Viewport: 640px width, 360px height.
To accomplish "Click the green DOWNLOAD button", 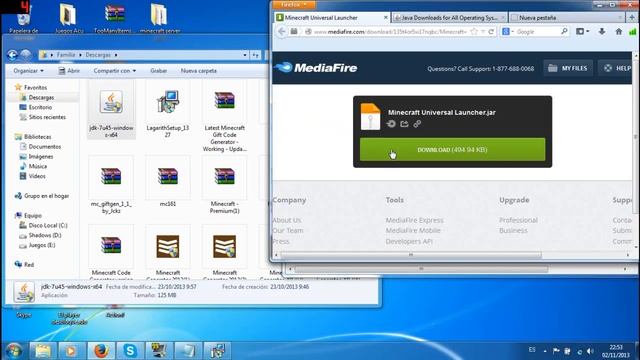I will coord(452,149).
